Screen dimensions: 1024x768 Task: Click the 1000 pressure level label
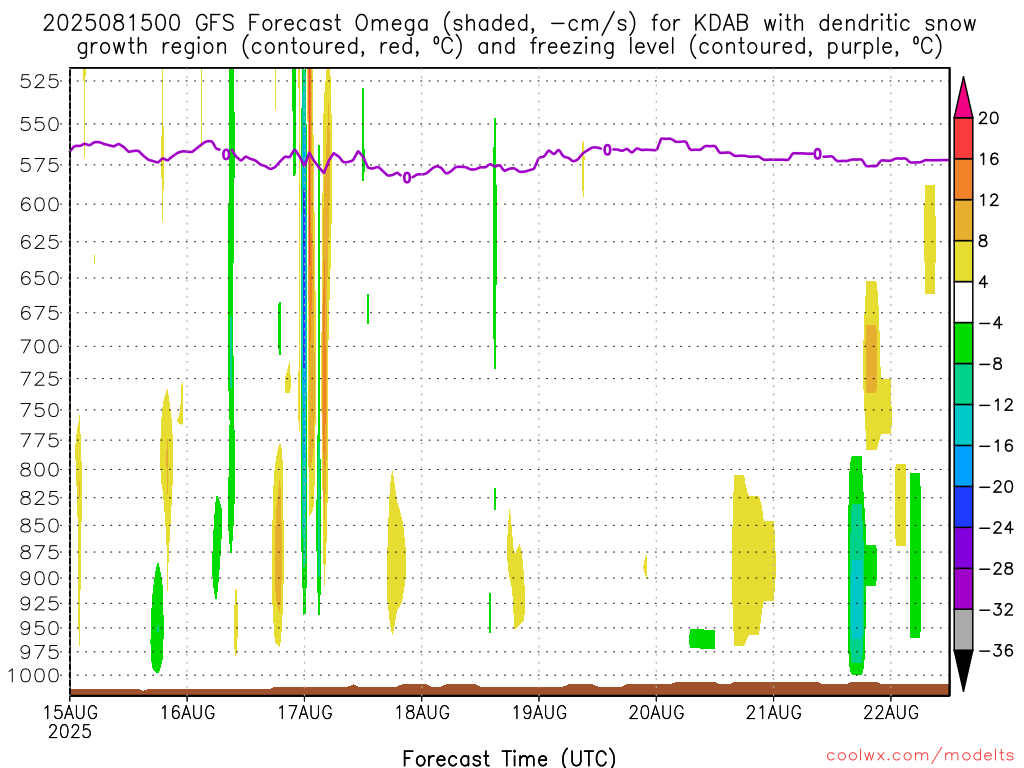click(x=35, y=676)
